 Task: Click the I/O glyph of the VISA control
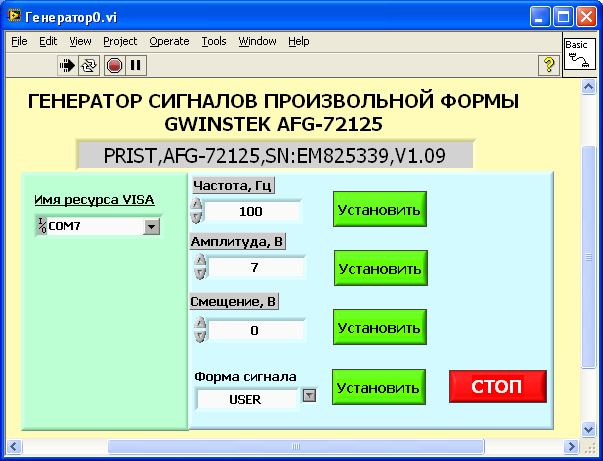pyautogui.click(x=42, y=226)
